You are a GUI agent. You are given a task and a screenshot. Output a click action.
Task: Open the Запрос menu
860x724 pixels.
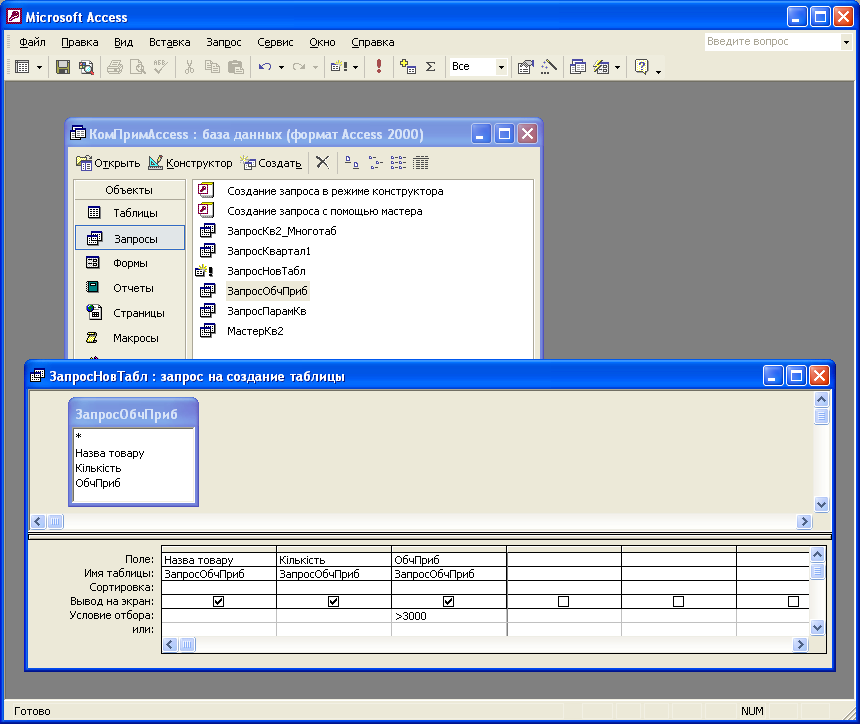223,42
